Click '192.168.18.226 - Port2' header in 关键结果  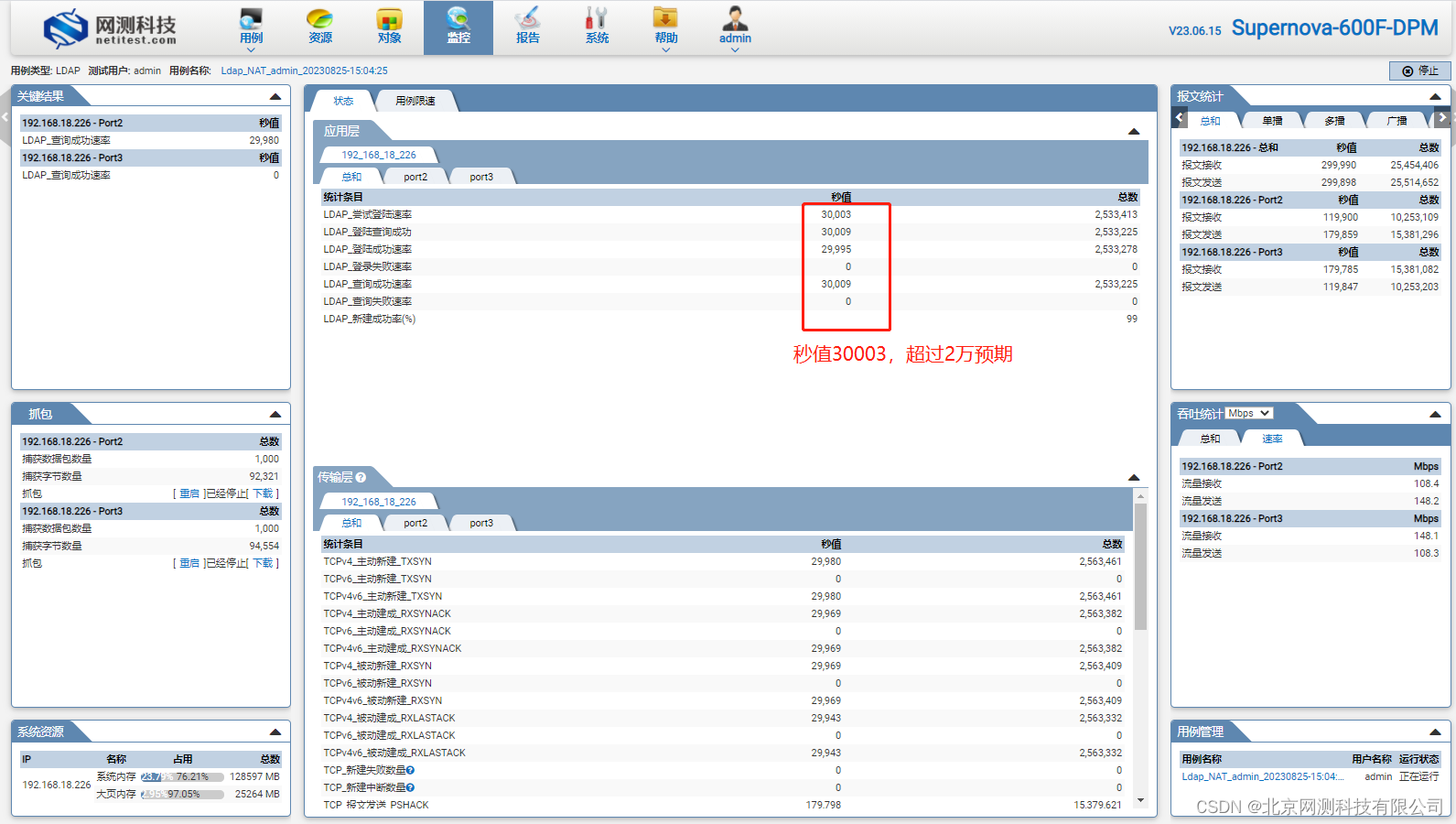point(72,123)
